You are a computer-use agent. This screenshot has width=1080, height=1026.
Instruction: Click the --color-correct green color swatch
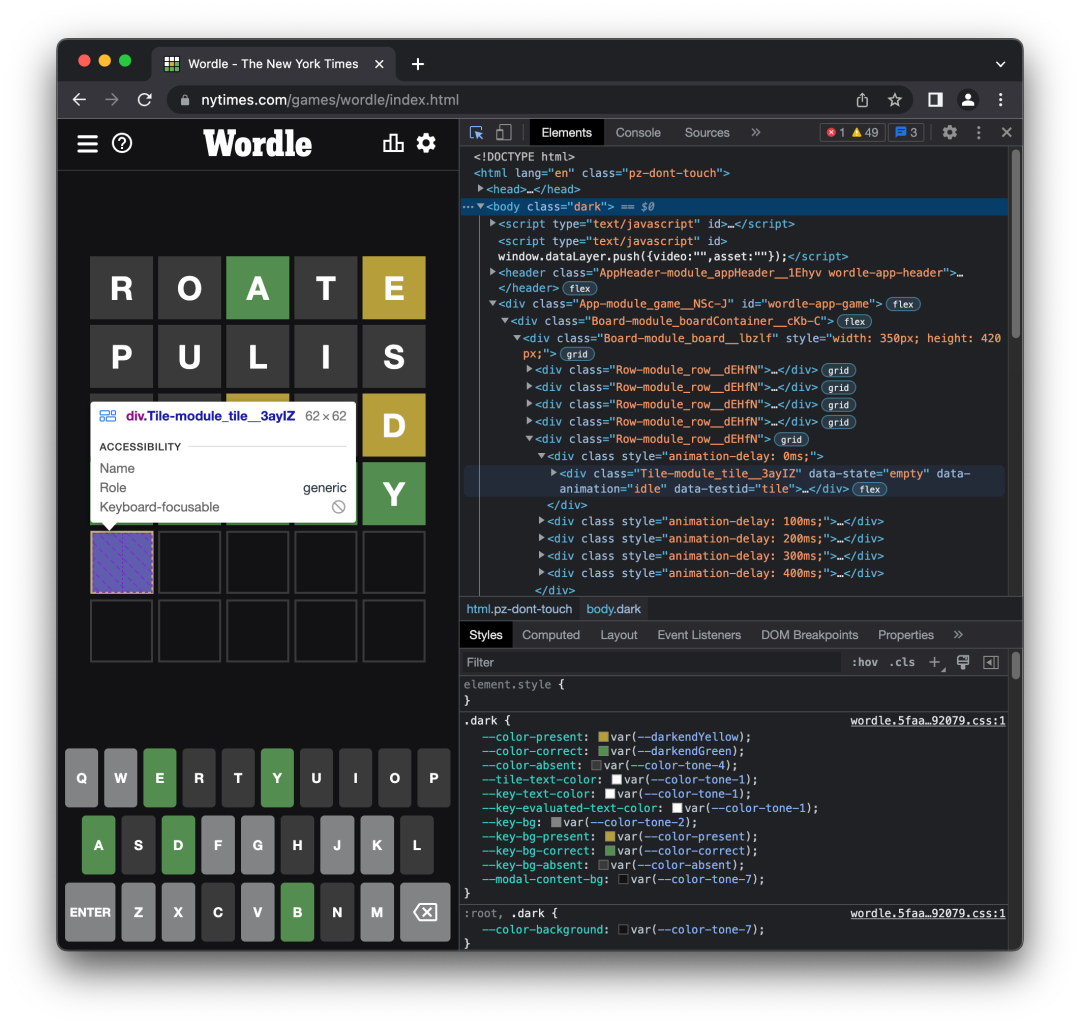pos(603,751)
